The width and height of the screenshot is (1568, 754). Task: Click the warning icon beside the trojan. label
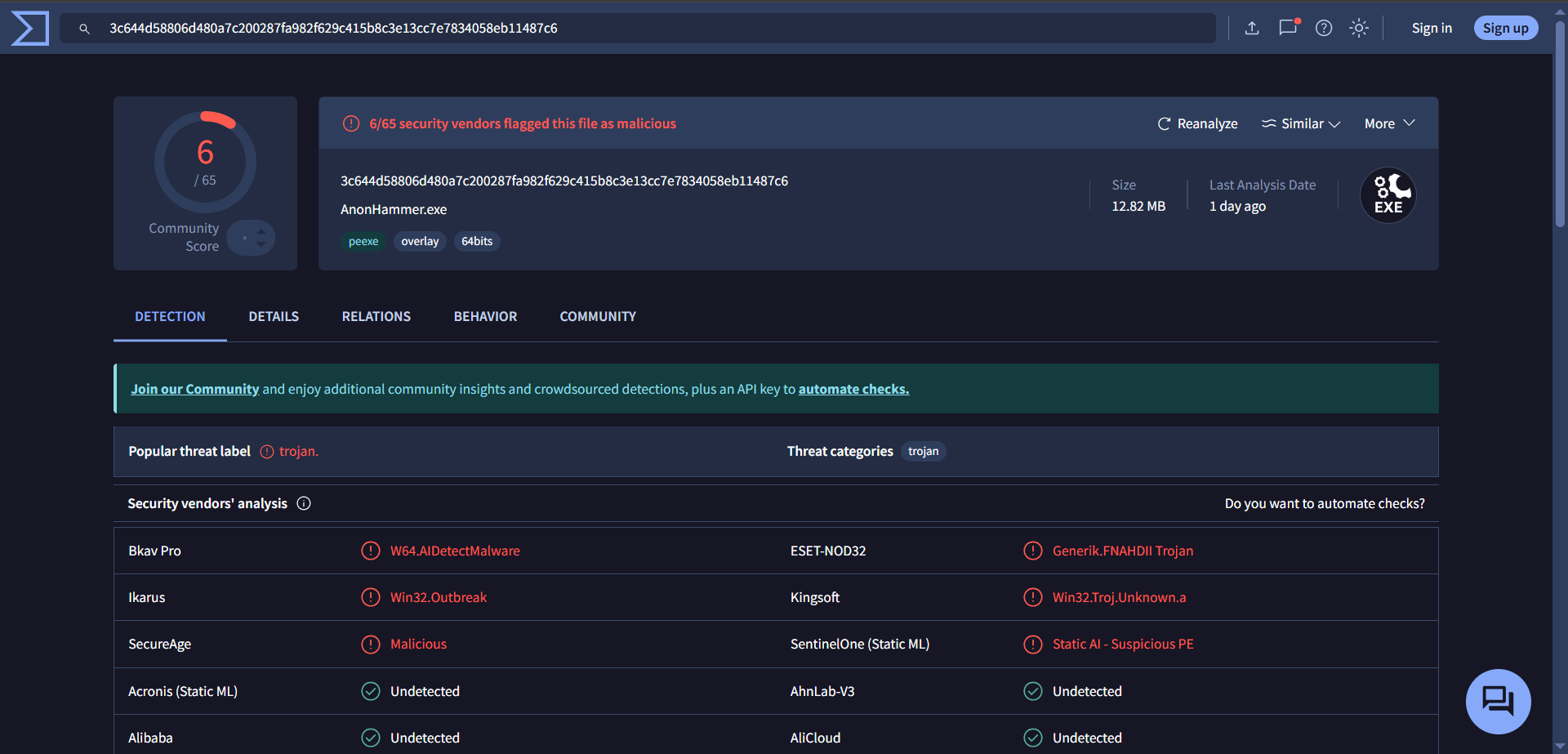point(267,452)
